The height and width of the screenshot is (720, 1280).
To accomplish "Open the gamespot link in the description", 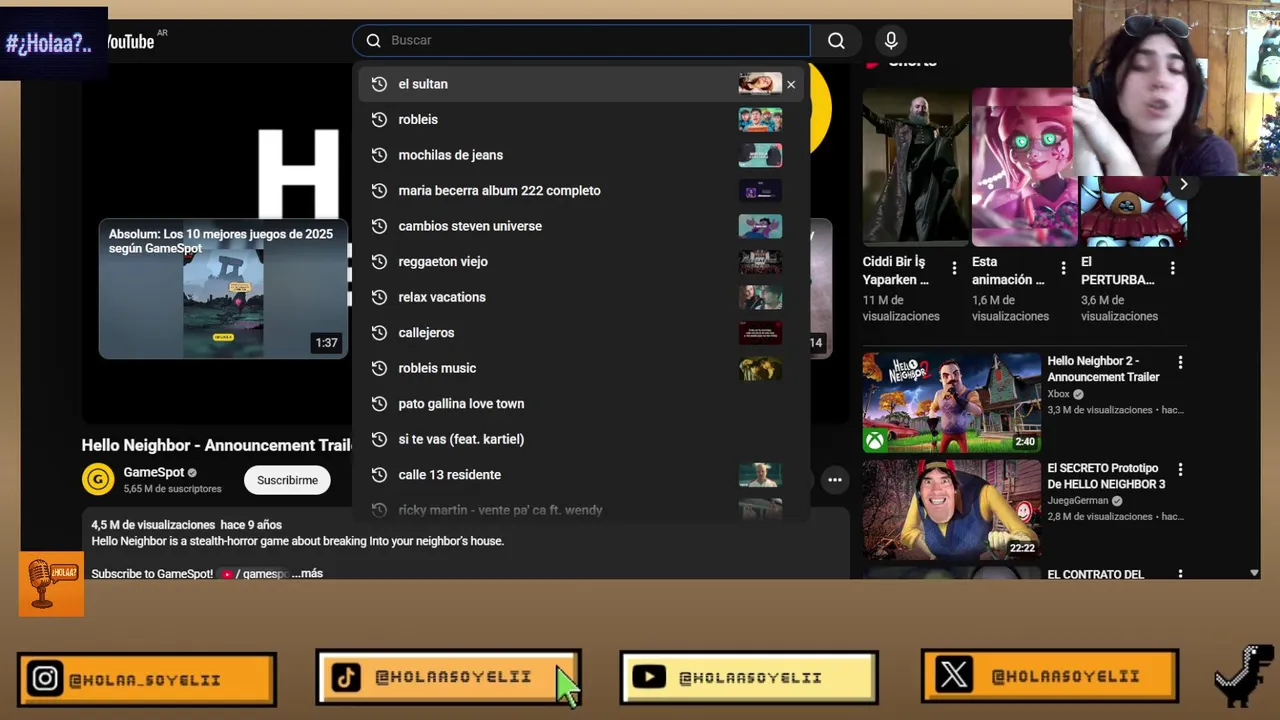I will click(x=255, y=574).
